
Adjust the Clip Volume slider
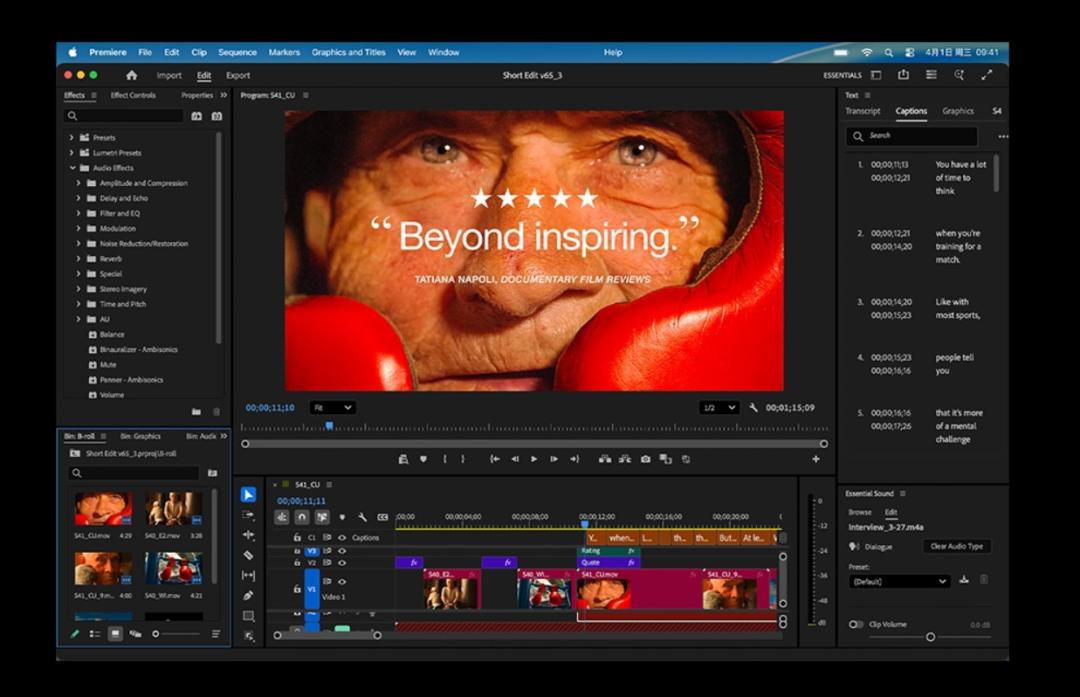click(930, 637)
